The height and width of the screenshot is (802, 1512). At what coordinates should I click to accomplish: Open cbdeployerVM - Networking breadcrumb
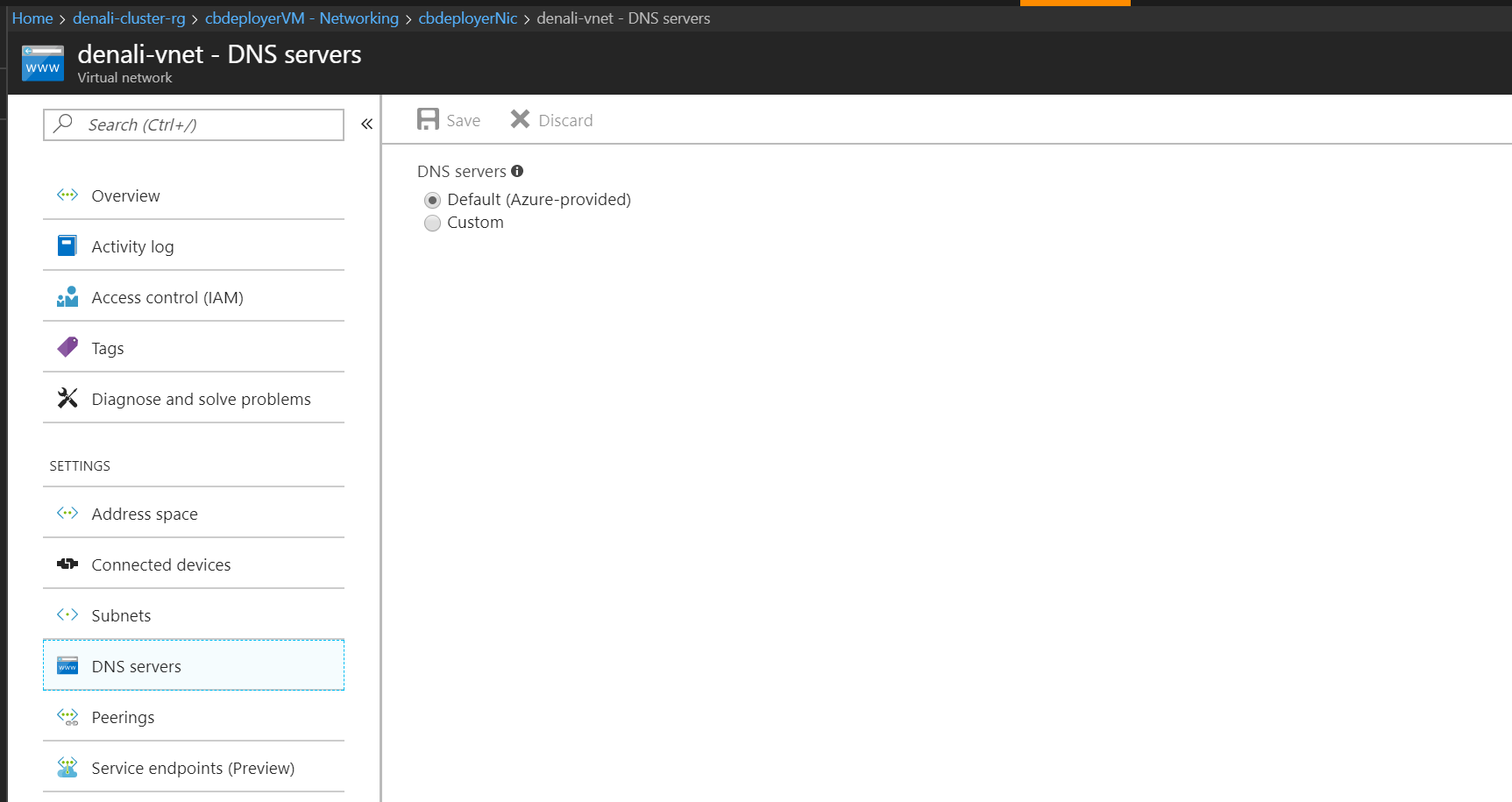(x=302, y=18)
